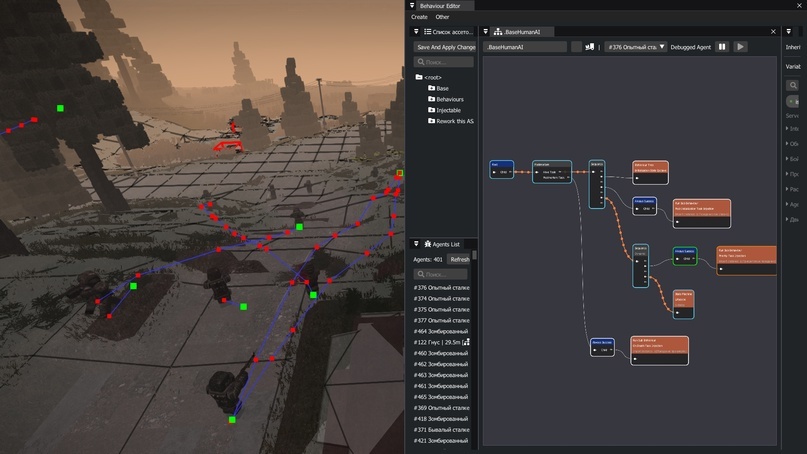Viewport: 807px width, 454px height.
Task: Expand the Рас… section in inspector
Action: click(x=793, y=189)
